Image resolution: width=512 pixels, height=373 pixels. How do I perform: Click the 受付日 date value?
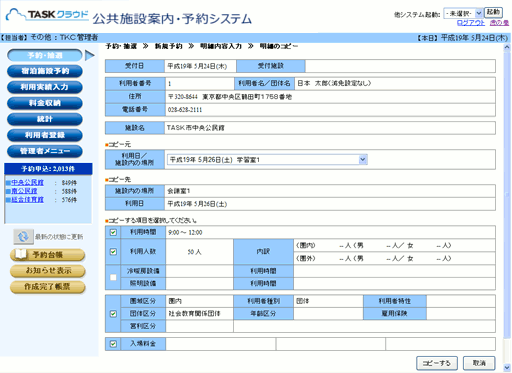pos(197,66)
